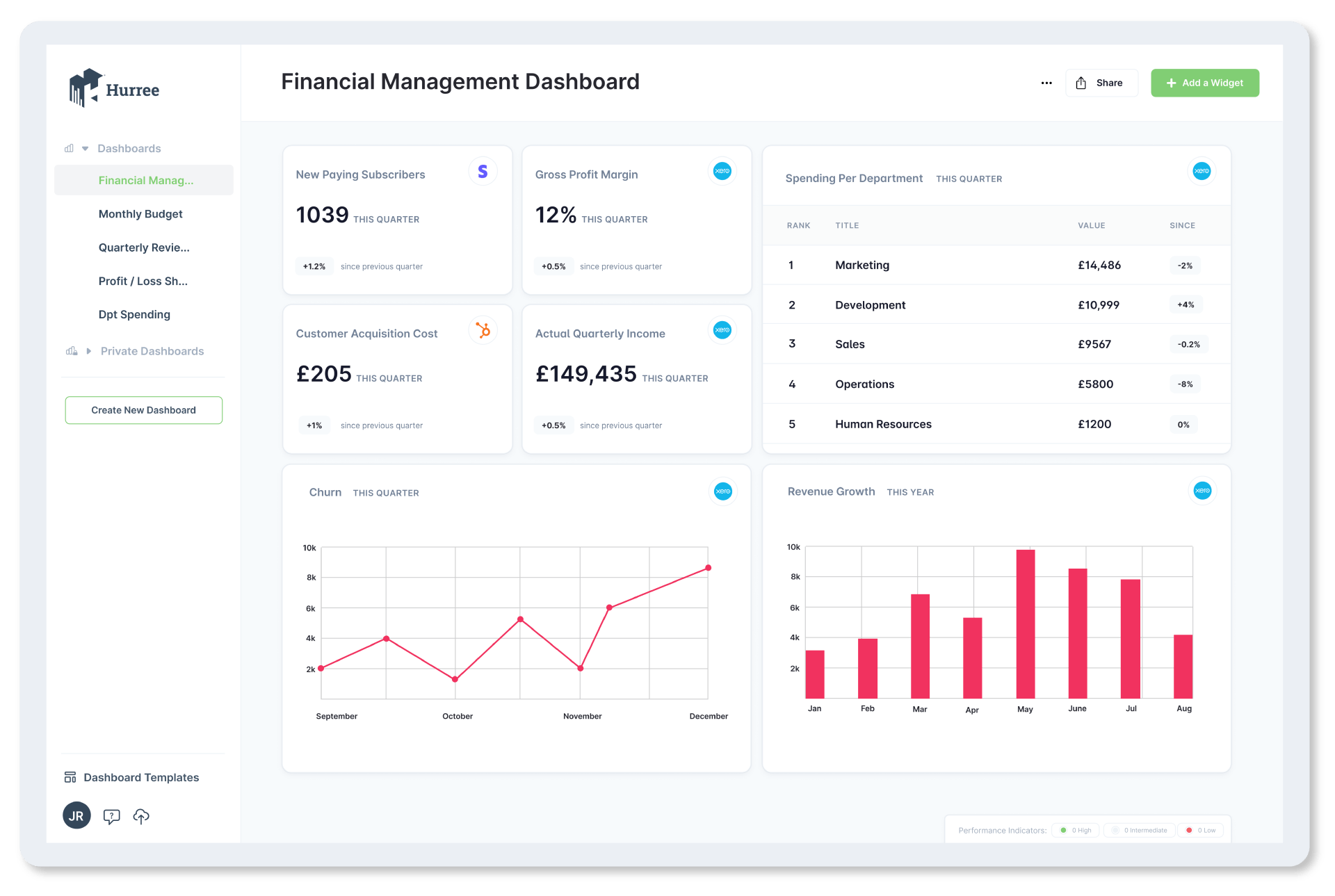Click Churn widget title

click(x=325, y=492)
